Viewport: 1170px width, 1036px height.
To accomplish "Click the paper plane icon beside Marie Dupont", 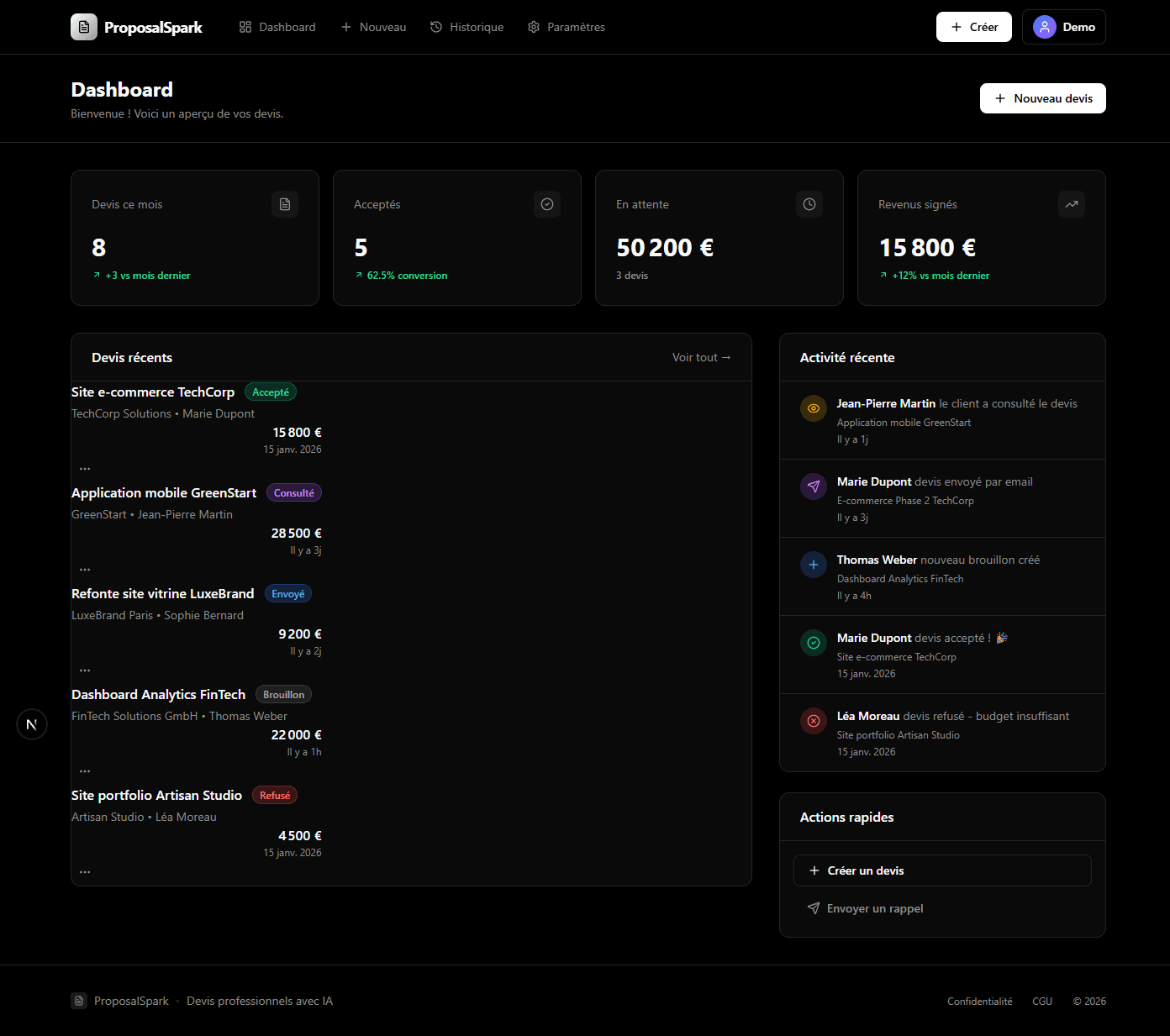I will [x=814, y=486].
